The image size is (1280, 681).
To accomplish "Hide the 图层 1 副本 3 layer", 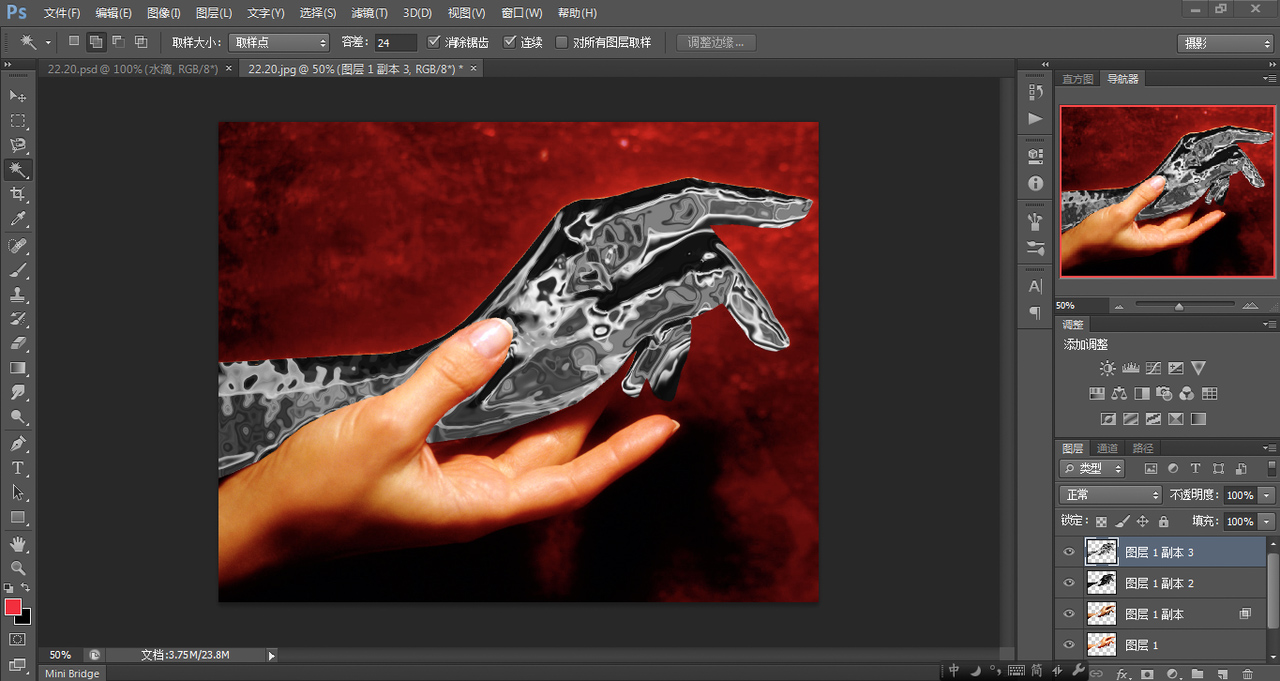I will [1069, 552].
